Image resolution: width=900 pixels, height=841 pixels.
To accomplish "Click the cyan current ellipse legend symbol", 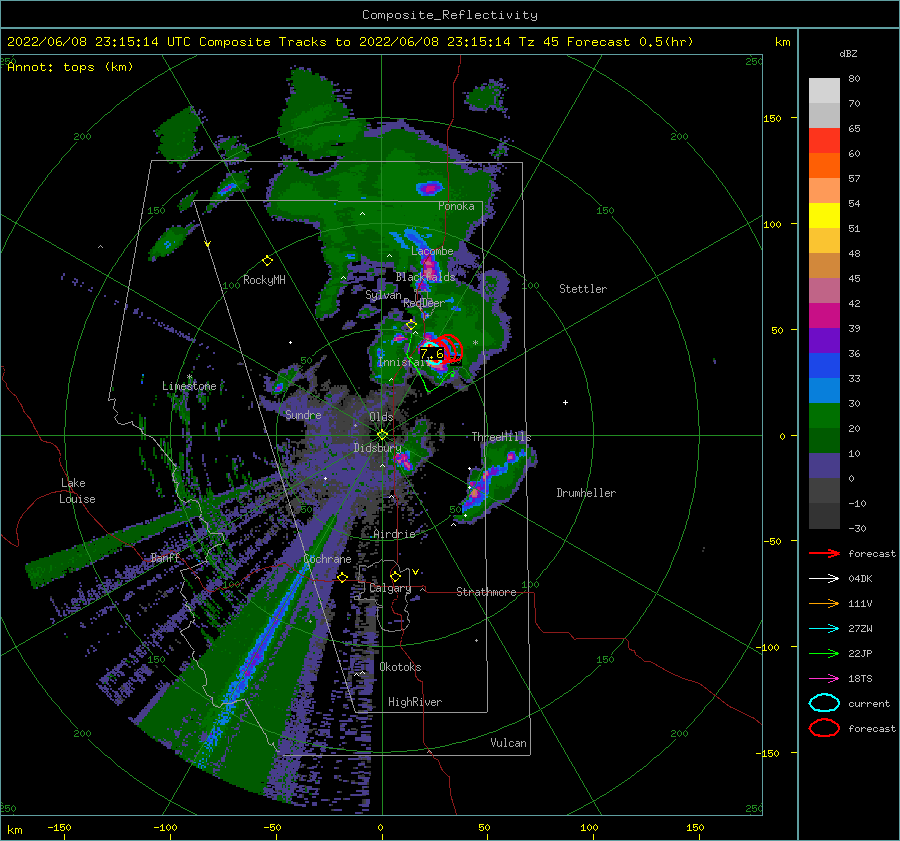I will [824, 703].
